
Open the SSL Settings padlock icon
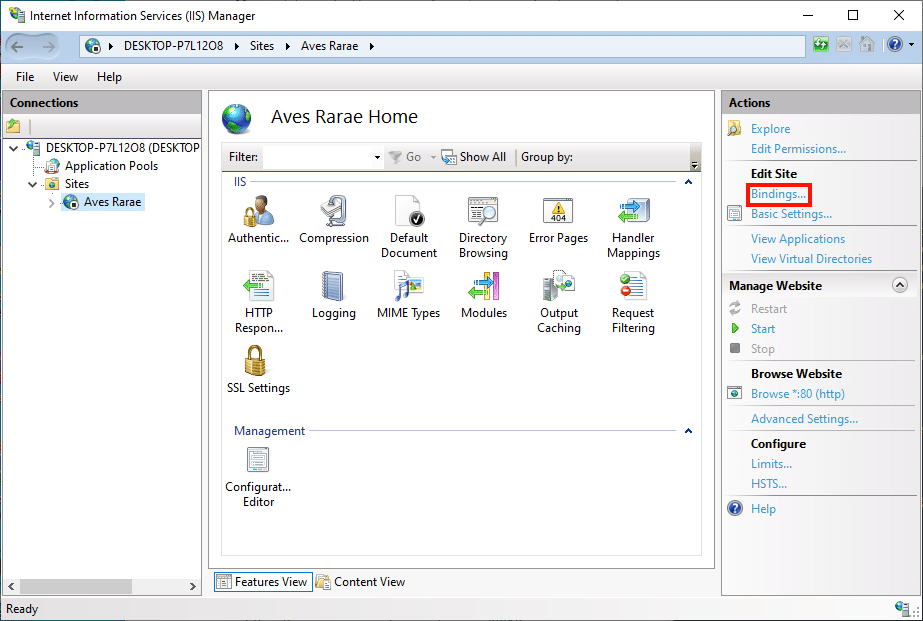pos(258,361)
